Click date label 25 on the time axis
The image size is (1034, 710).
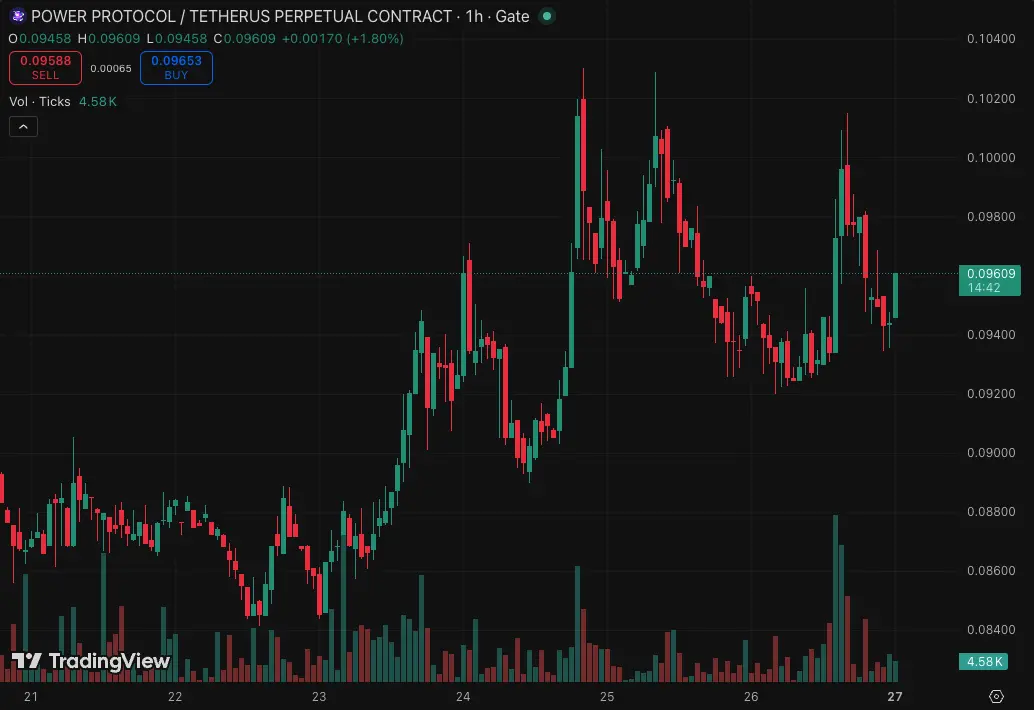(607, 696)
